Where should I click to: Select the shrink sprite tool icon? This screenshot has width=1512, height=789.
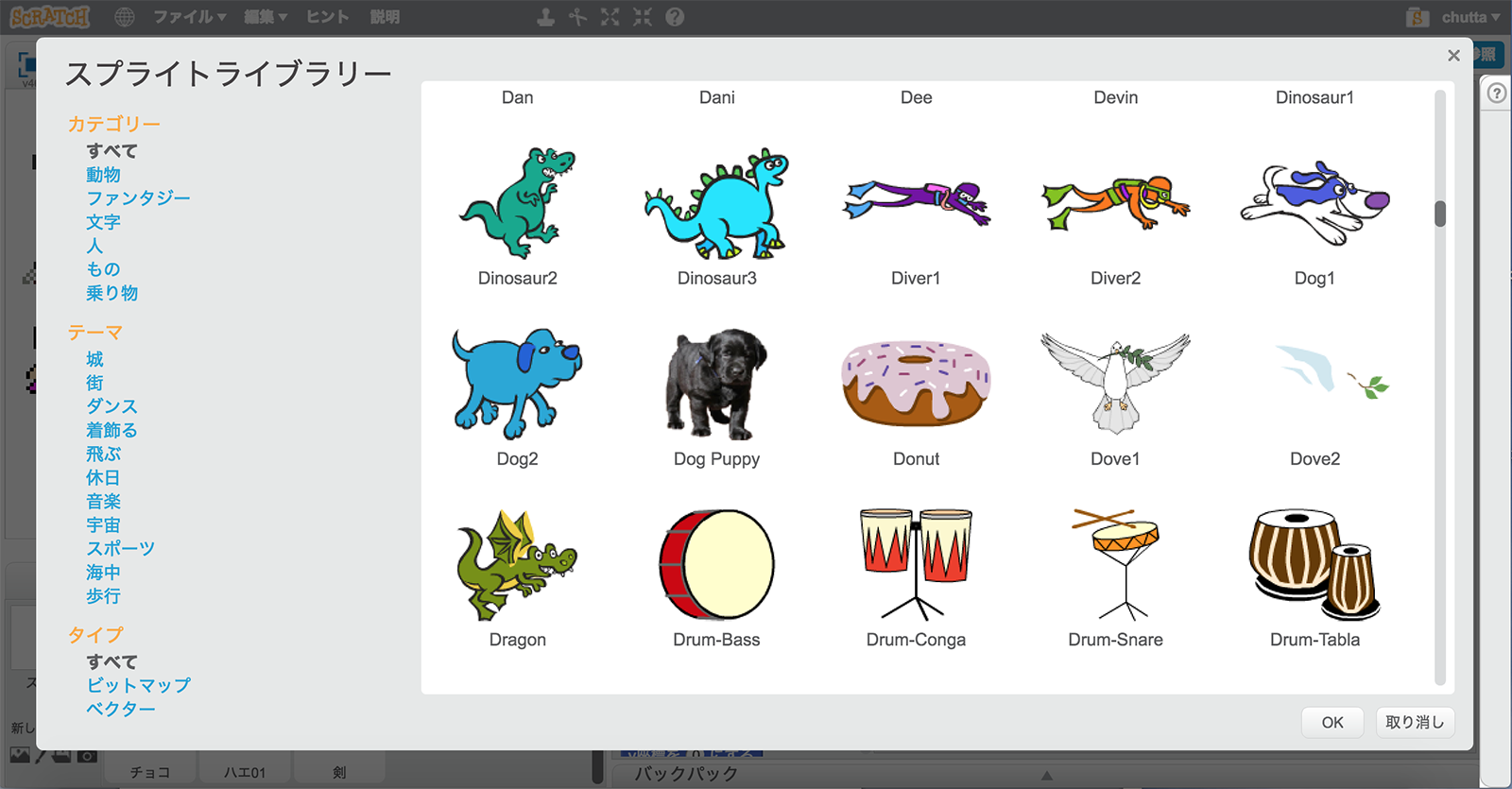[643, 17]
